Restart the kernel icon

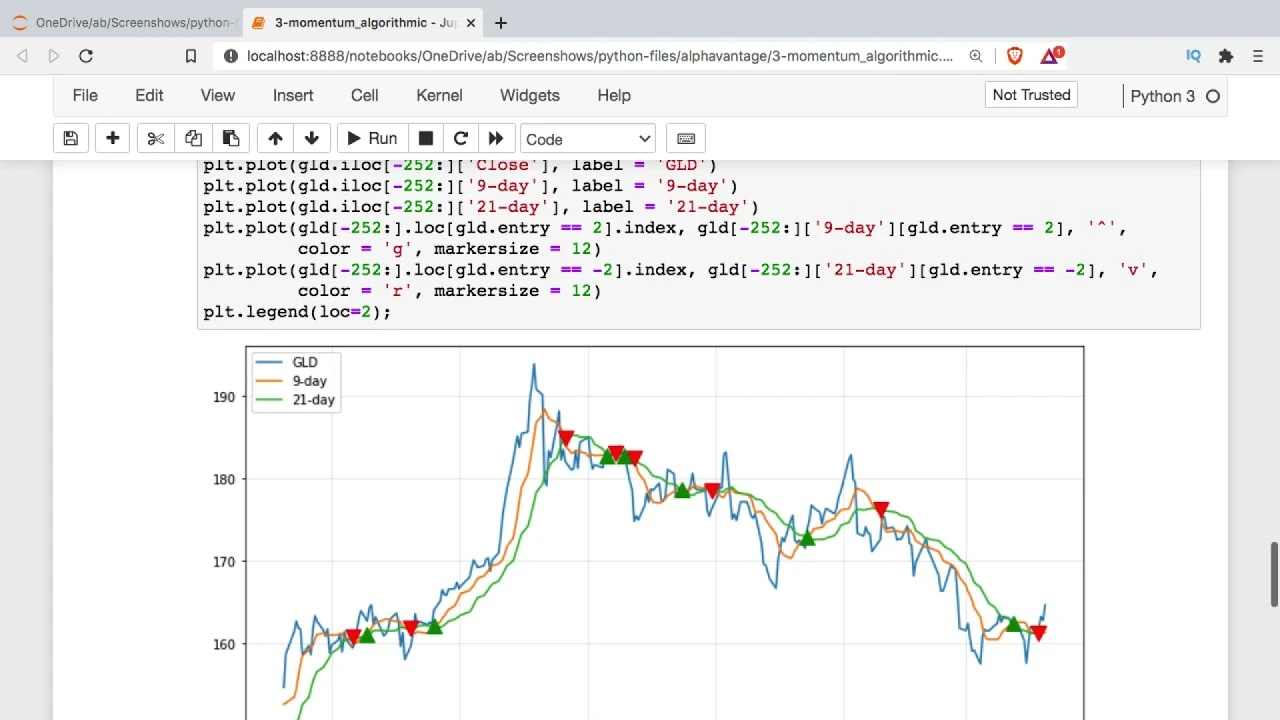pos(461,139)
